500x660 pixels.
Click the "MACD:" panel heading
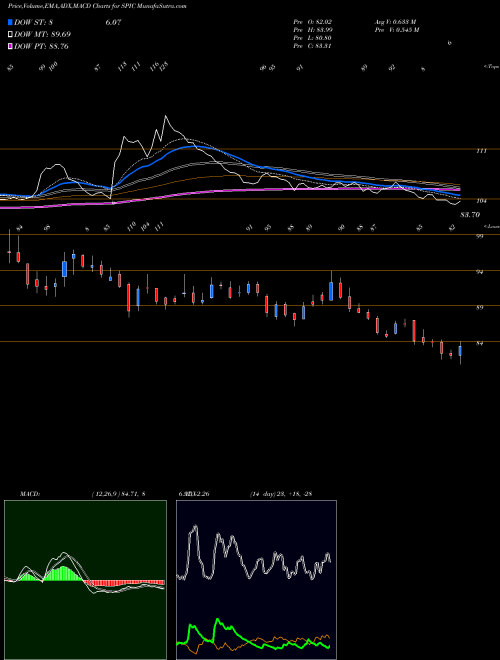coord(30,494)
